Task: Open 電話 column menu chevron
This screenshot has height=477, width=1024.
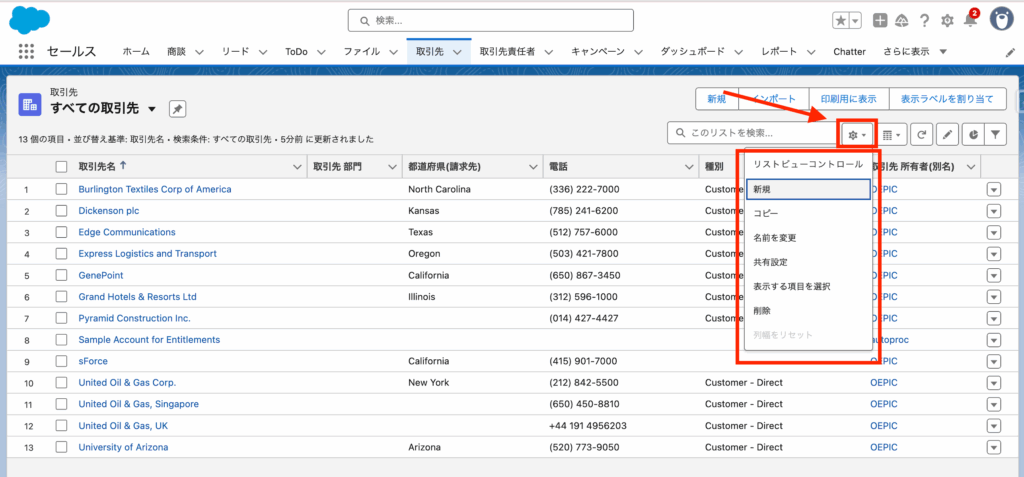Action: 688,167
